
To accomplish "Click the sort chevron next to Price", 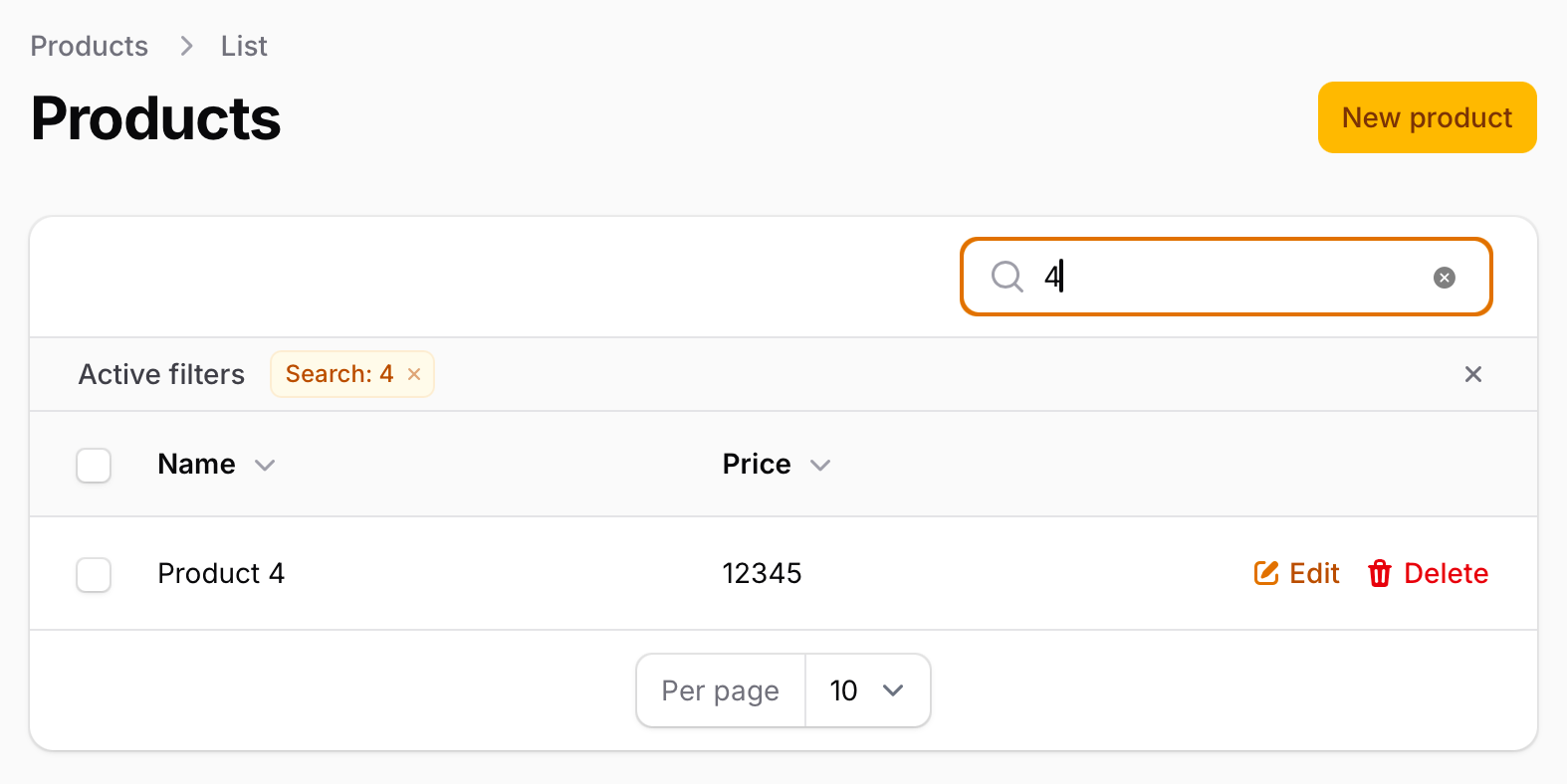I will point(820,465).
